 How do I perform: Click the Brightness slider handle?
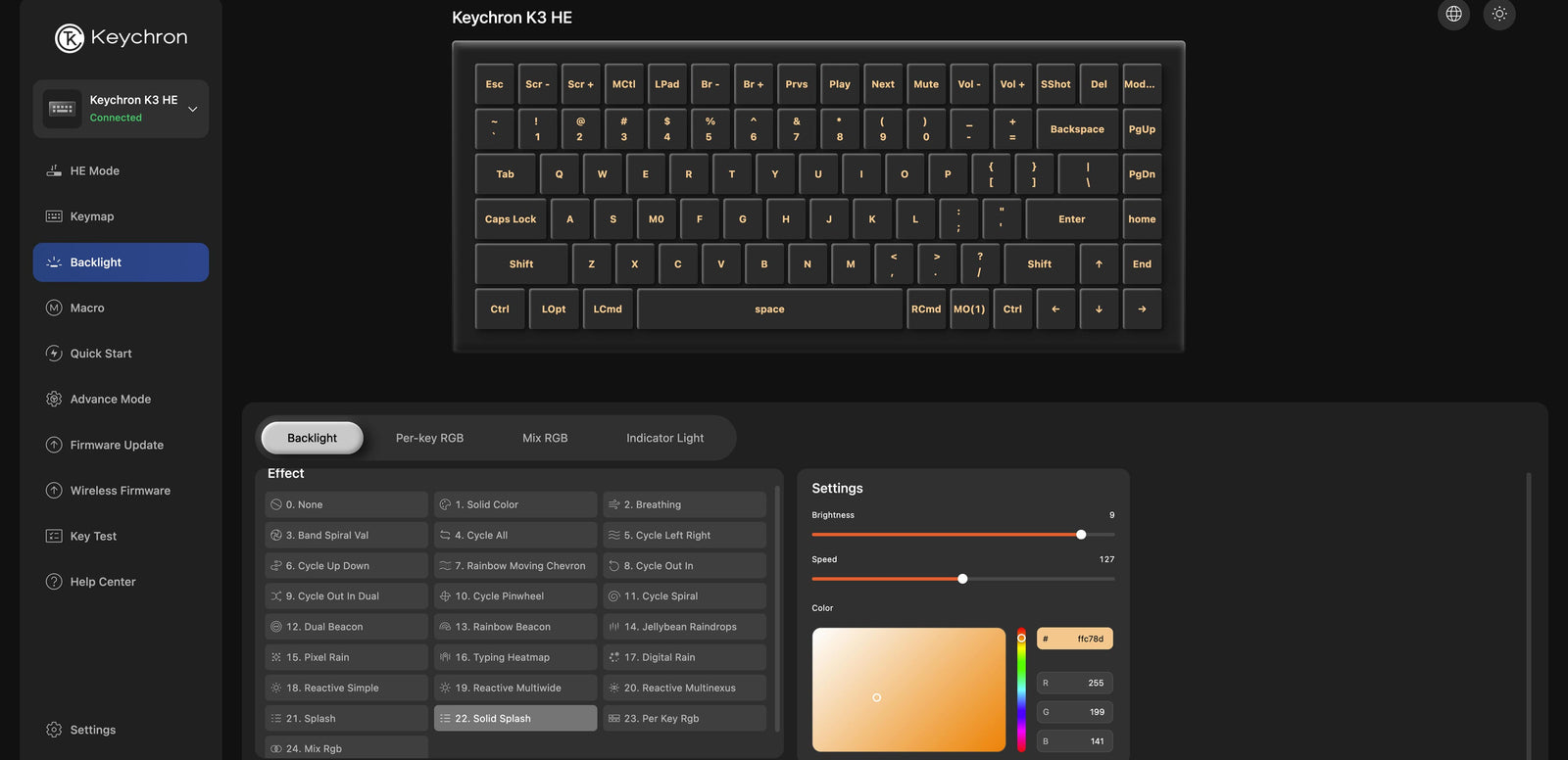(x=1081, y=535)
